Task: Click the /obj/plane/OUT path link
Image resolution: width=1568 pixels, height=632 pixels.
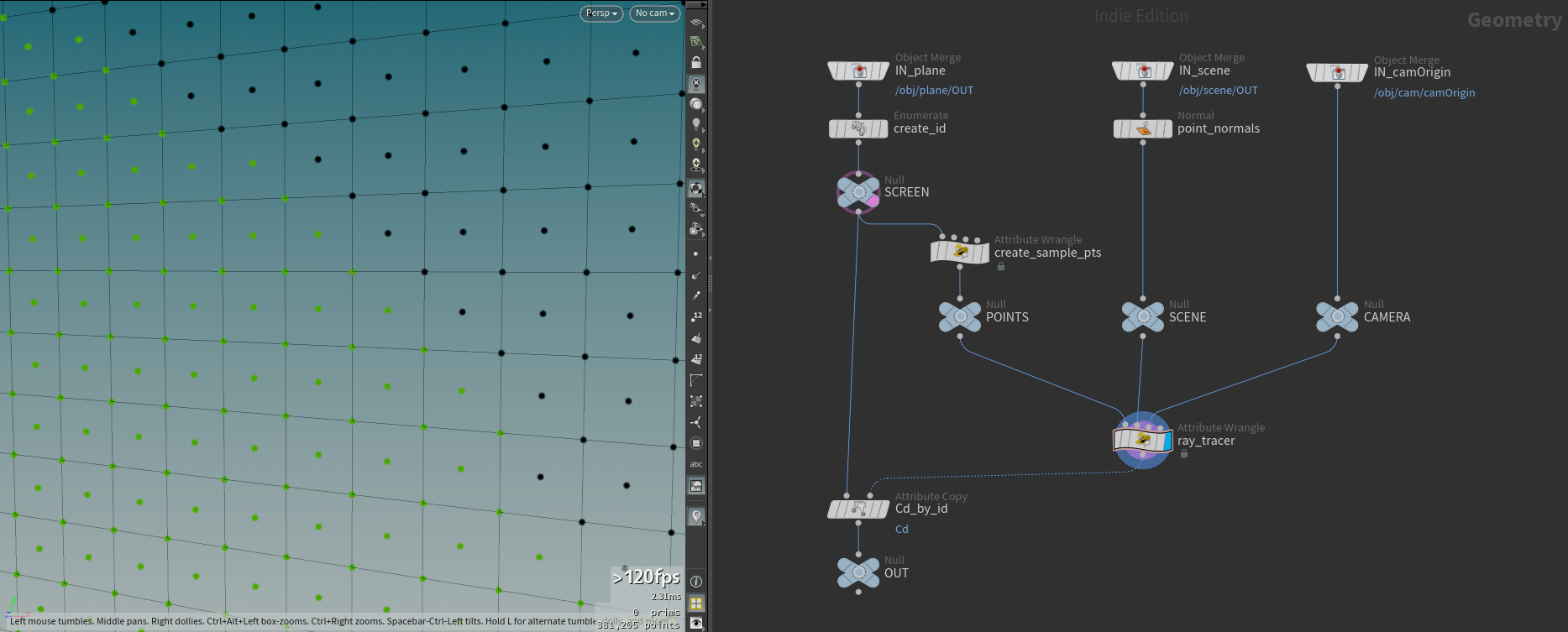Action: (934, 91)
